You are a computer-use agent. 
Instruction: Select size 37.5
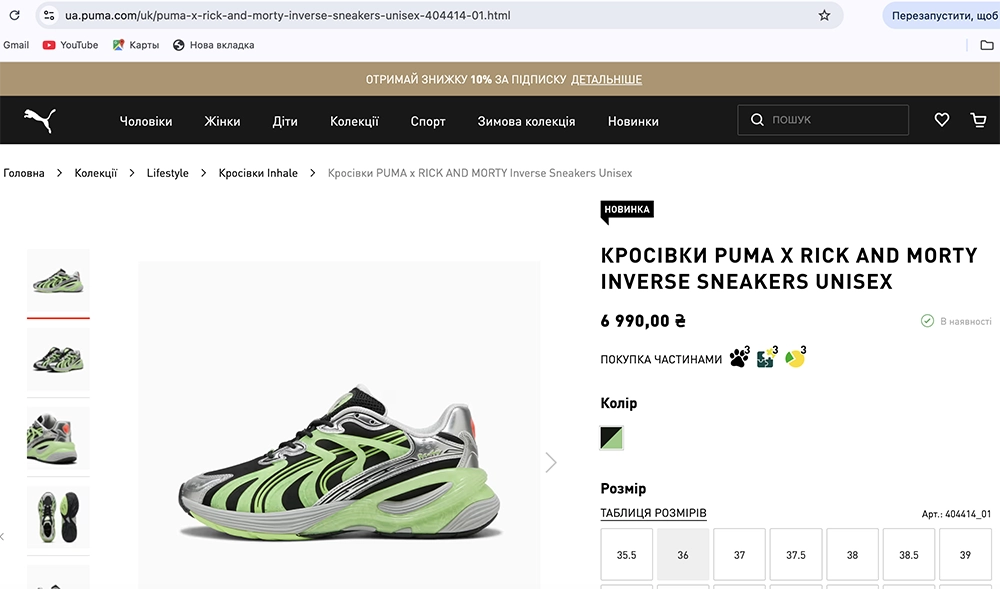(796, 555)
